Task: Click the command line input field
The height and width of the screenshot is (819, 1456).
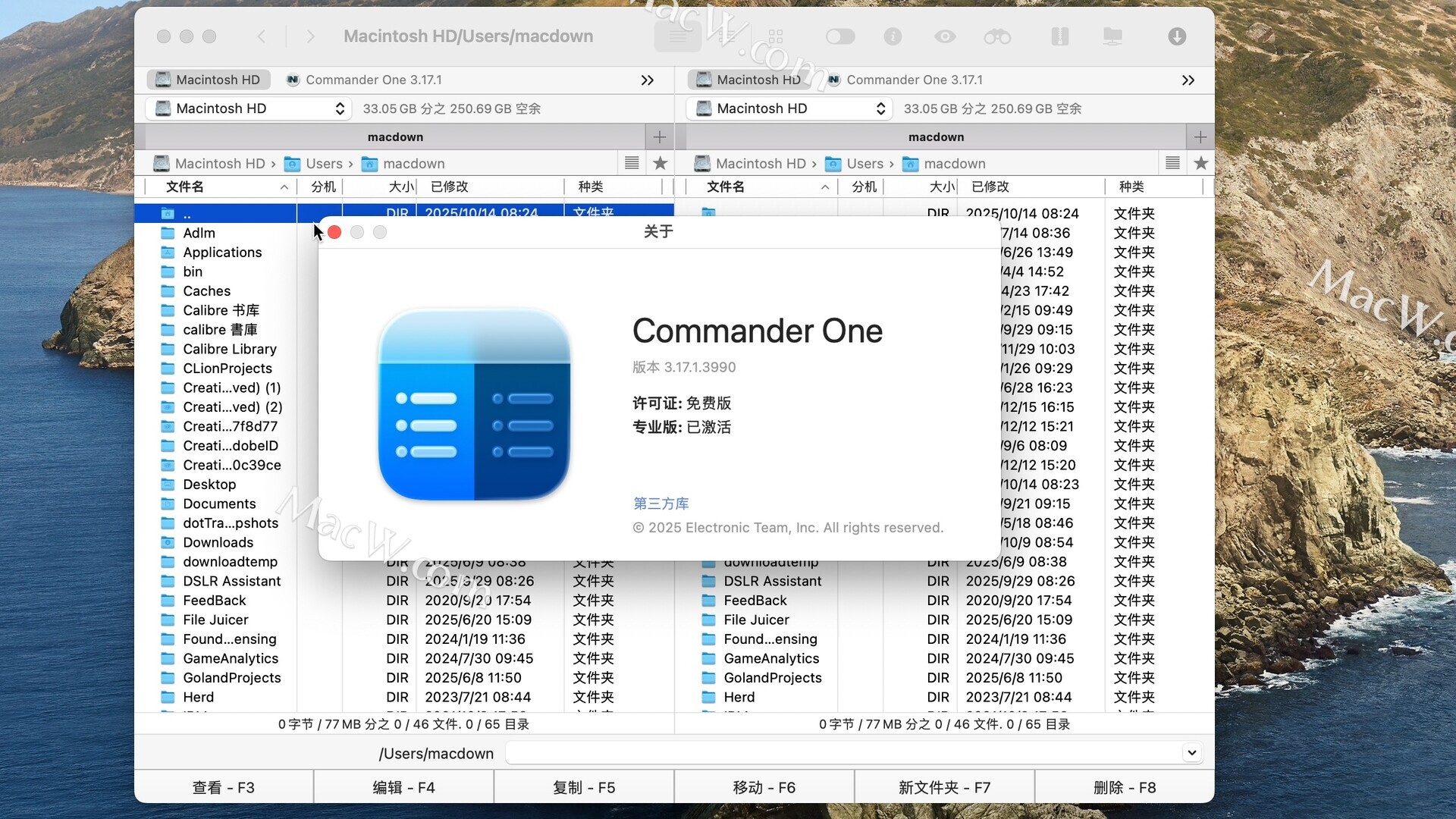Action: [842, 753]
